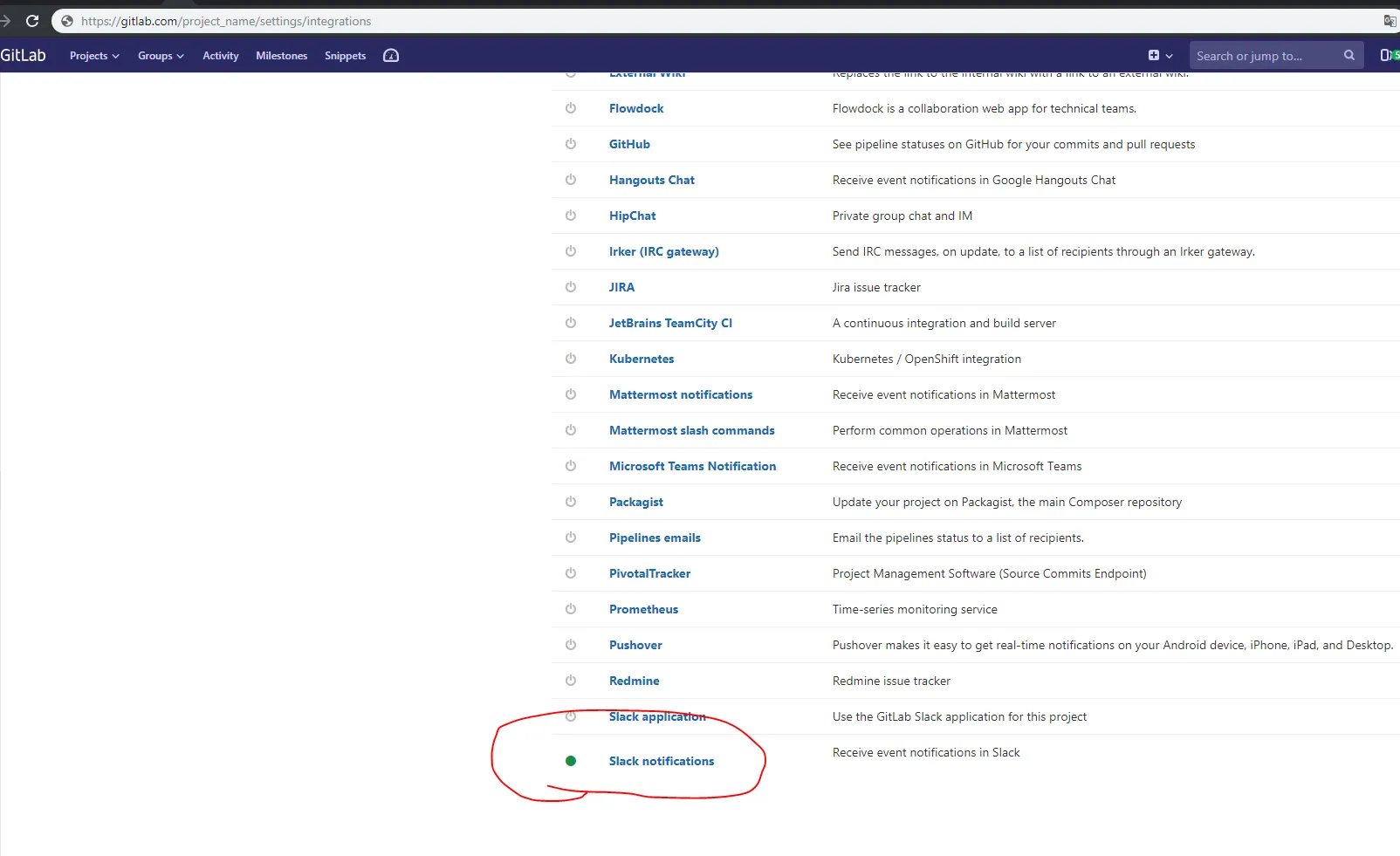Expand the Groups dropdown in the navbar
Screen dimensions: 1400x856
pos(161,56)
